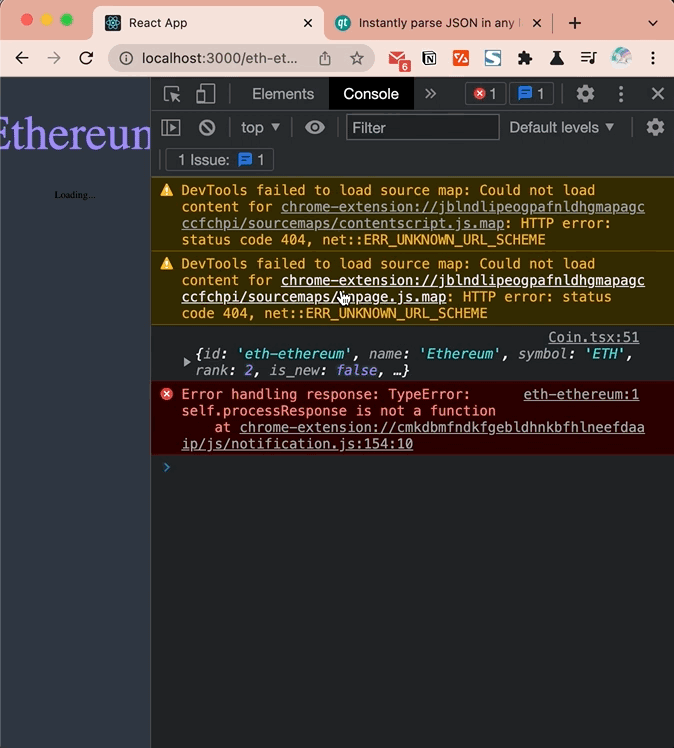
Task: Open the contentscript.js.map source link
Action: click(x=413, y=215)
